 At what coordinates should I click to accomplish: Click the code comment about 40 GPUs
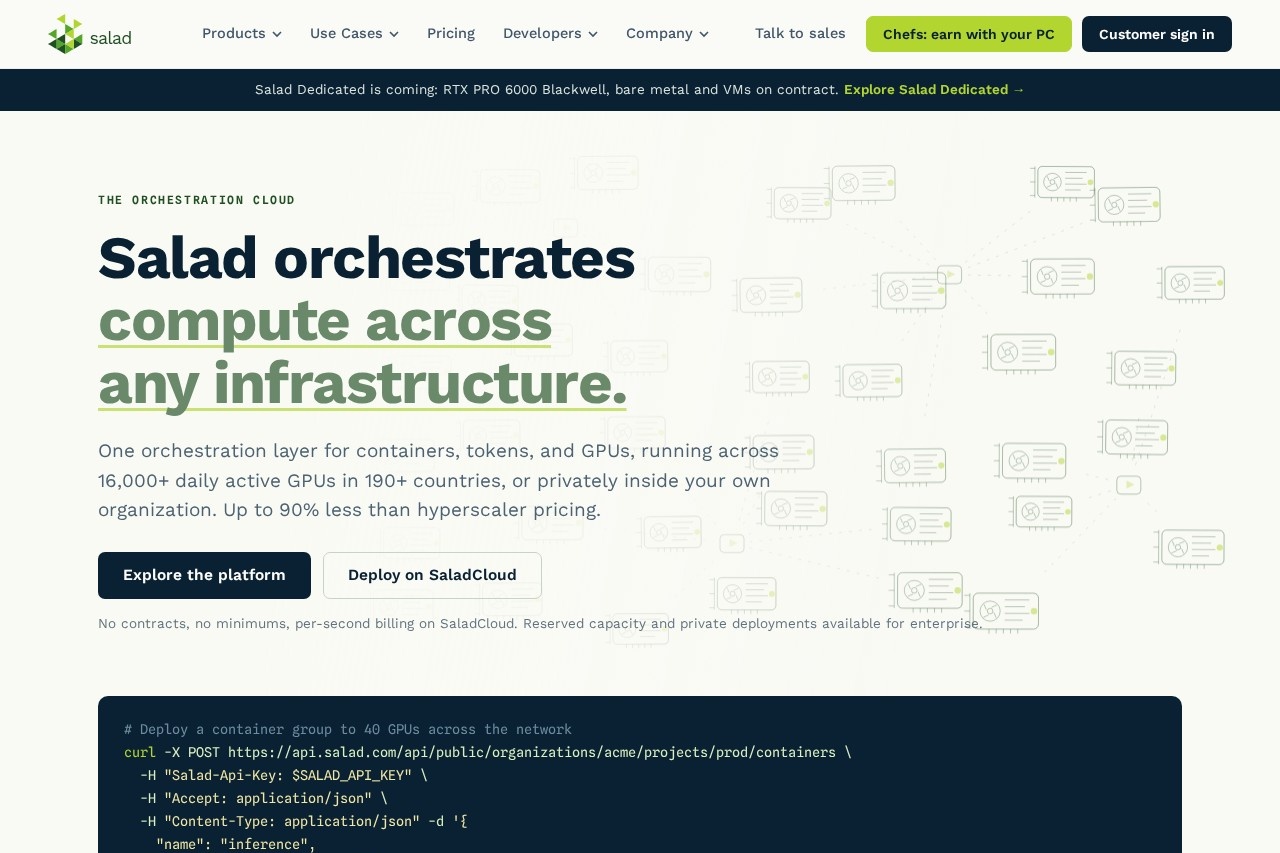pos(348,729)
